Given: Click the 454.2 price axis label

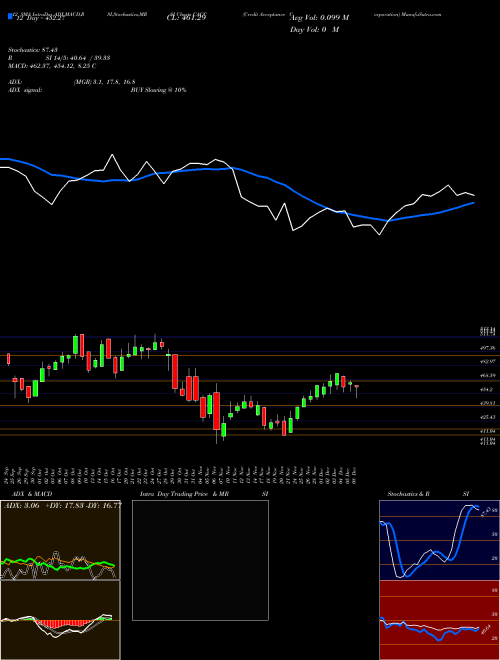Looking at the screenshot, I should pos(487,390).
